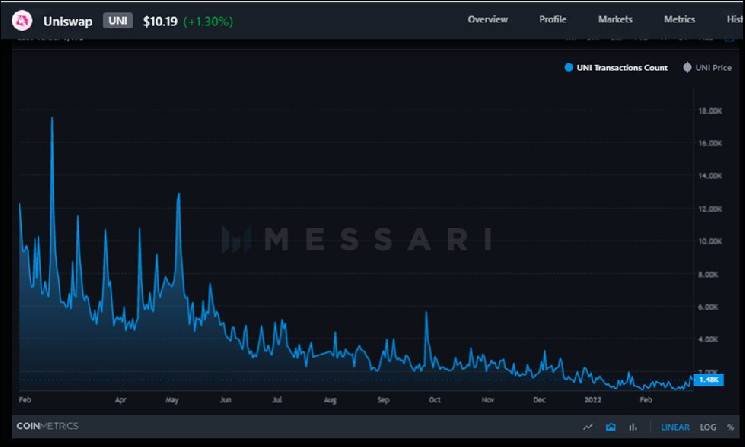This screenshot has width=745, height=447.
Task: Click the Messari watermark on chart
Action: (x=357, y=240)
